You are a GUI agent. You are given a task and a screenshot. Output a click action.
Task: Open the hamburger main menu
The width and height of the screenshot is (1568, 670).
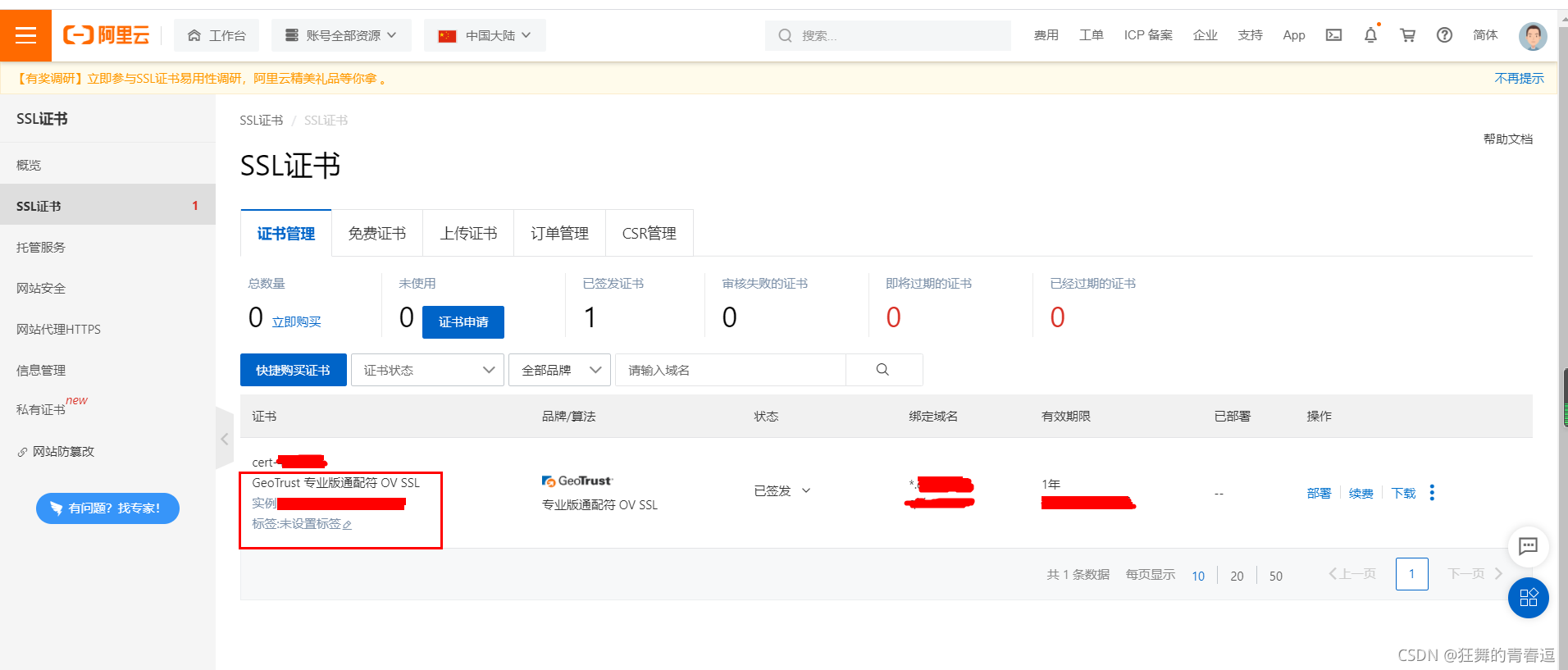click(x=25, y=35)
